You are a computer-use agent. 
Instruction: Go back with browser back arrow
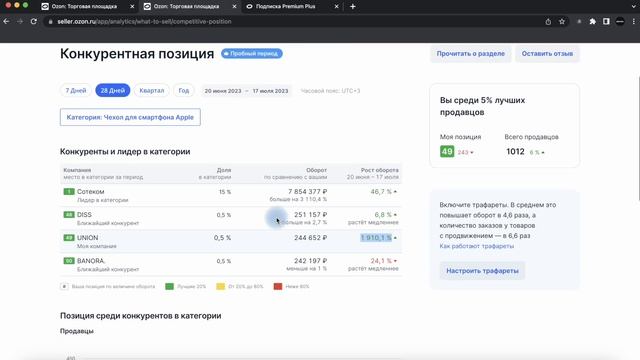pos(7,21)
